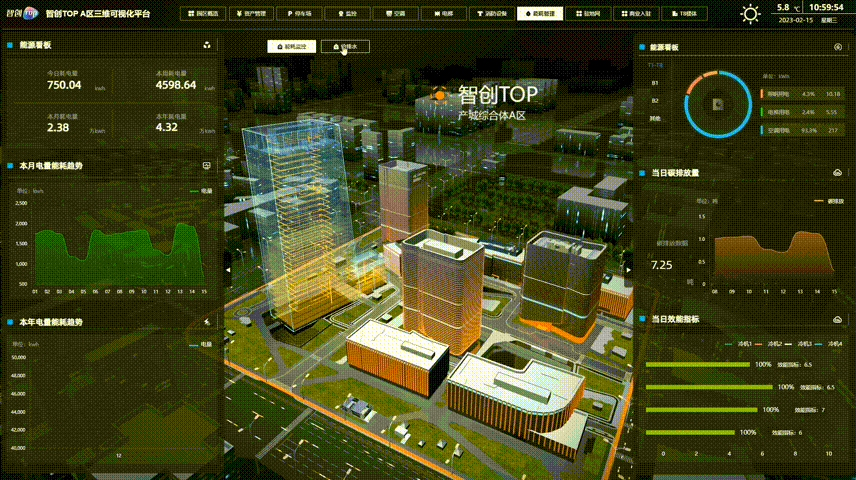The height and width of the screenshot is (480, 856).
Task: Click icon beside 本月电量能耗趋势 title
Action: 206,164
